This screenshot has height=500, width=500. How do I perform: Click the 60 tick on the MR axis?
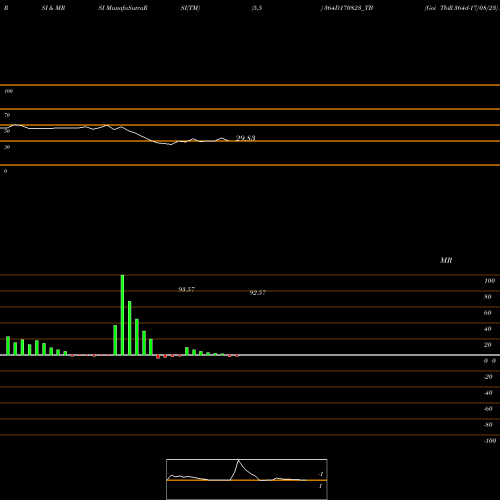tap(488, 313)
